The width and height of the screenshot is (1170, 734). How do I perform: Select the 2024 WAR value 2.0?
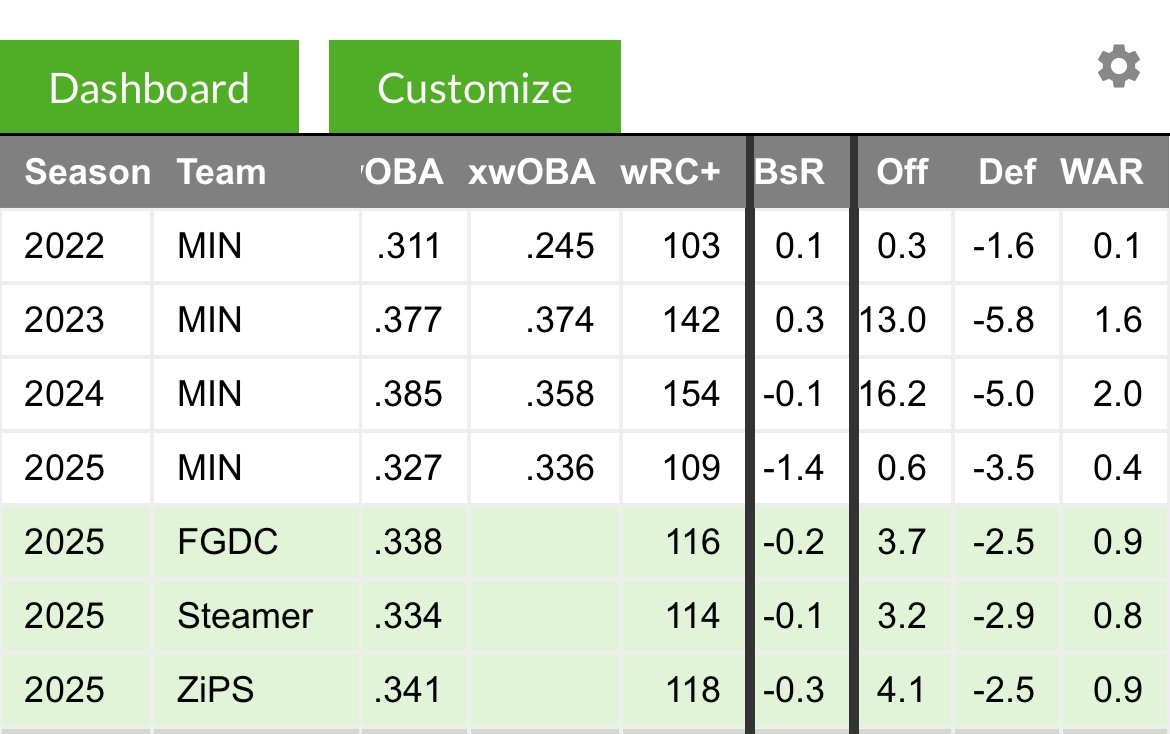click(1117, 394)
